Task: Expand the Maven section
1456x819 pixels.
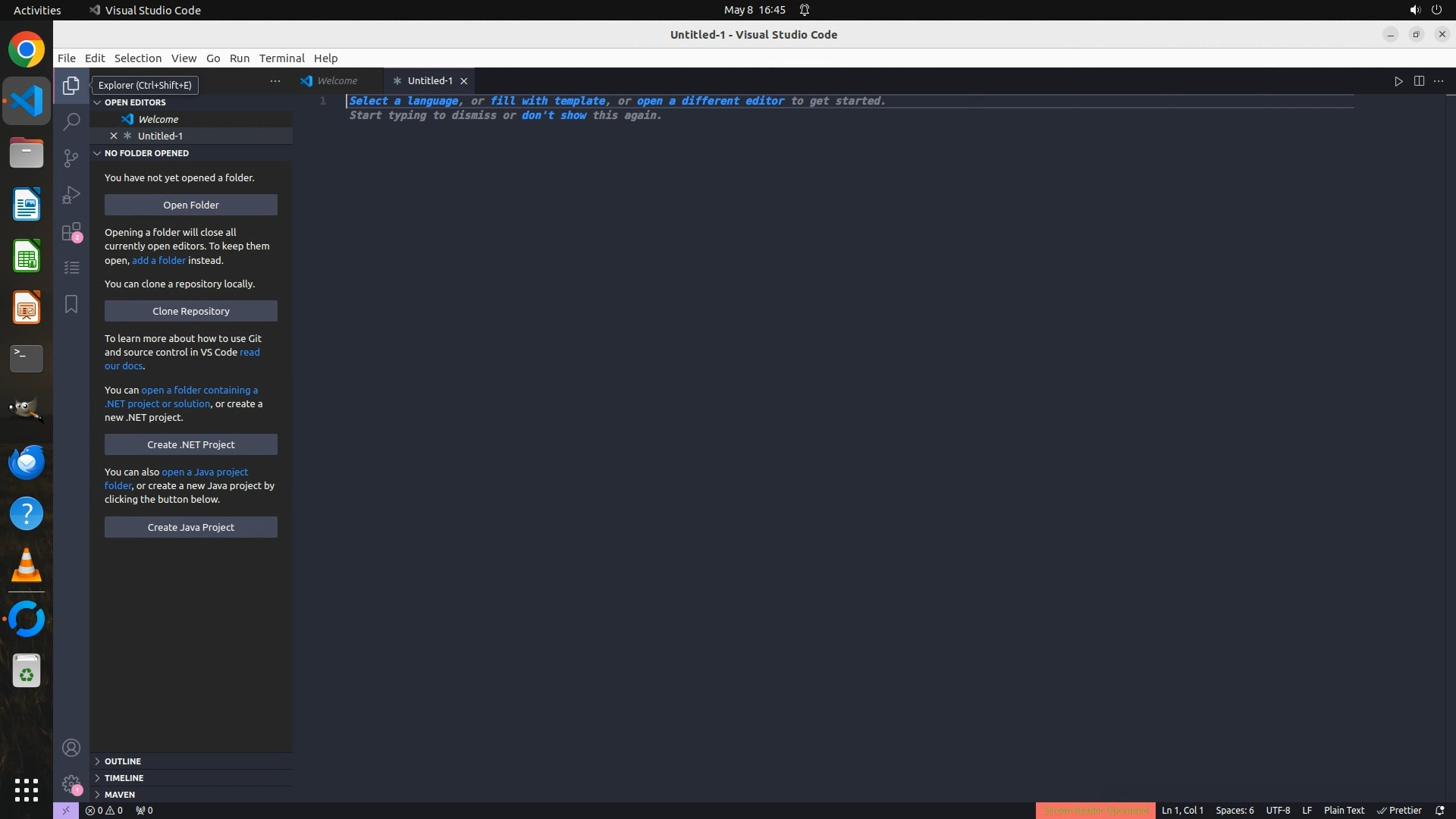Action: coord(120,795)
